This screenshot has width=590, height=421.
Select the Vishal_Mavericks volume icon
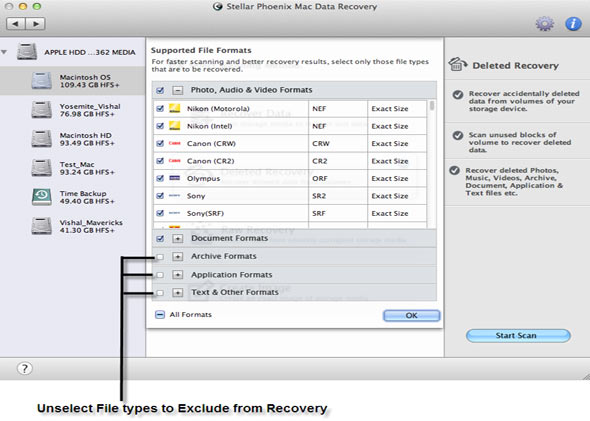41,226
